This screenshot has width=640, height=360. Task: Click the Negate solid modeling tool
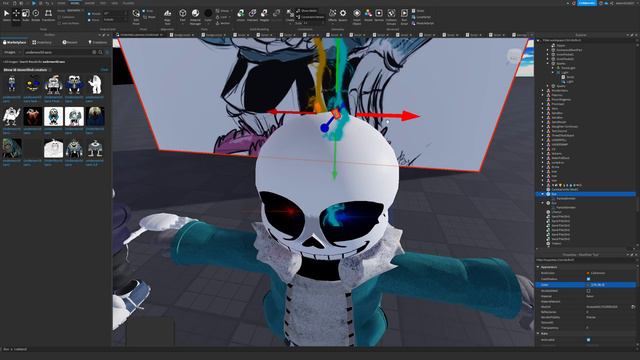click(264, 16)
